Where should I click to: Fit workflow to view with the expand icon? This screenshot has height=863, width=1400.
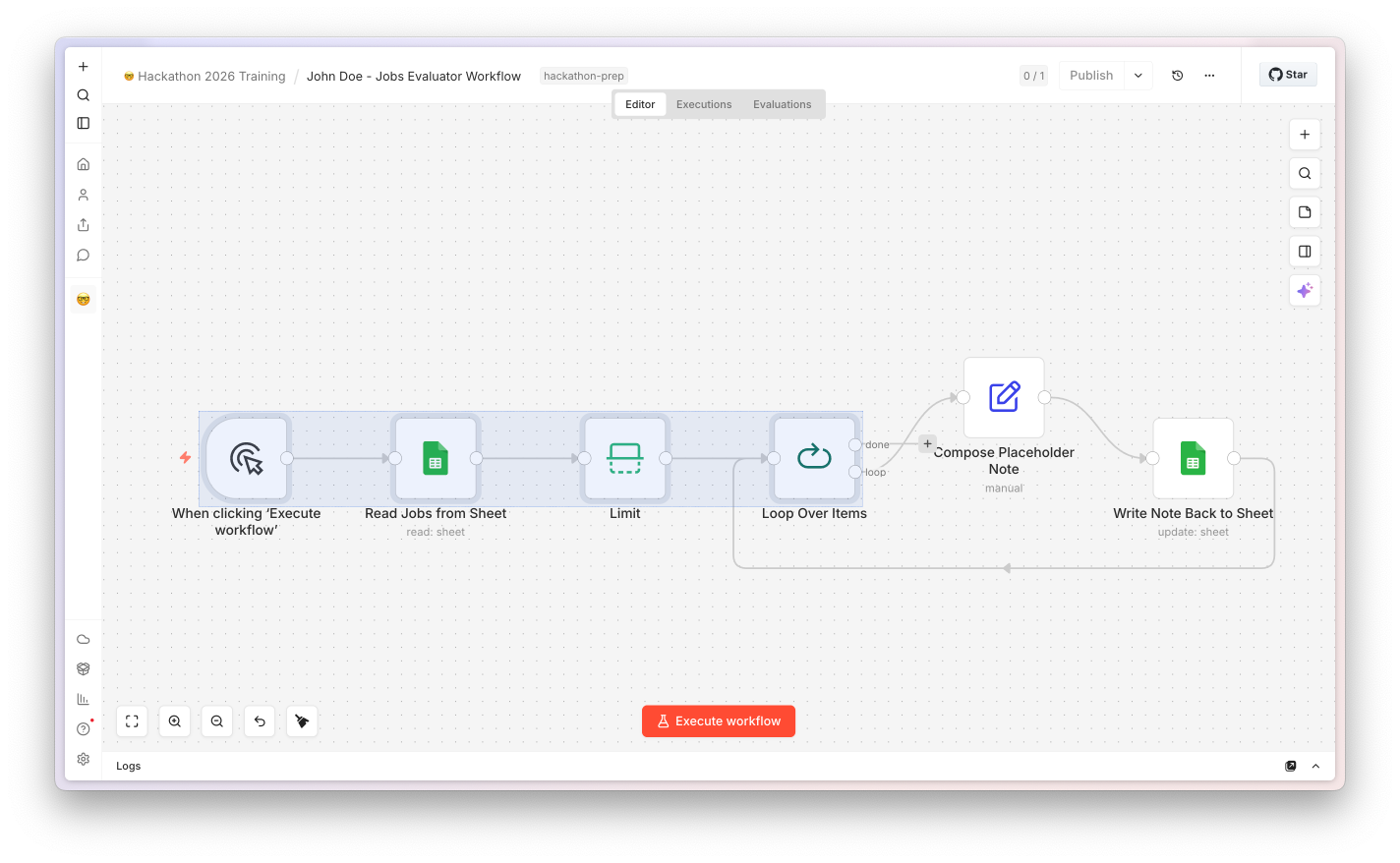132,721
